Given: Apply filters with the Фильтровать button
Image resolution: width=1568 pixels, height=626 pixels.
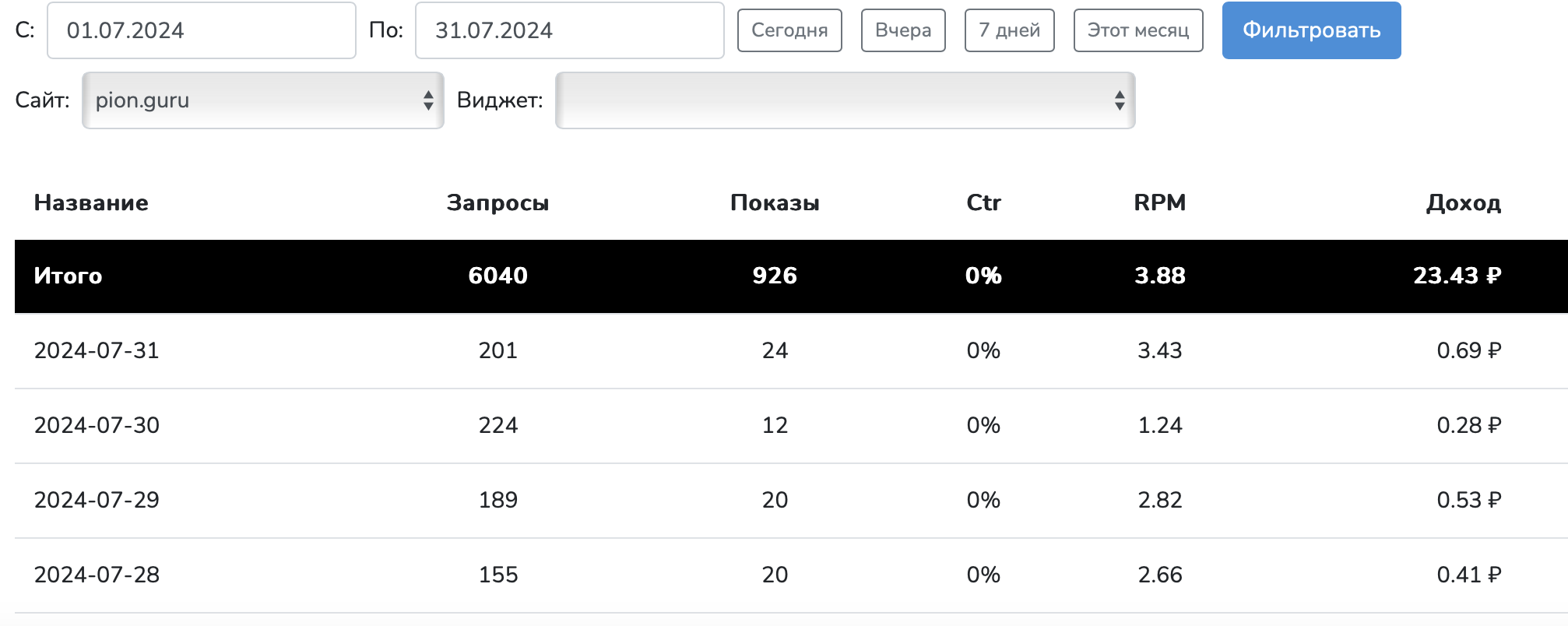Looking at the screenshot, I should tap(1311, 30).
